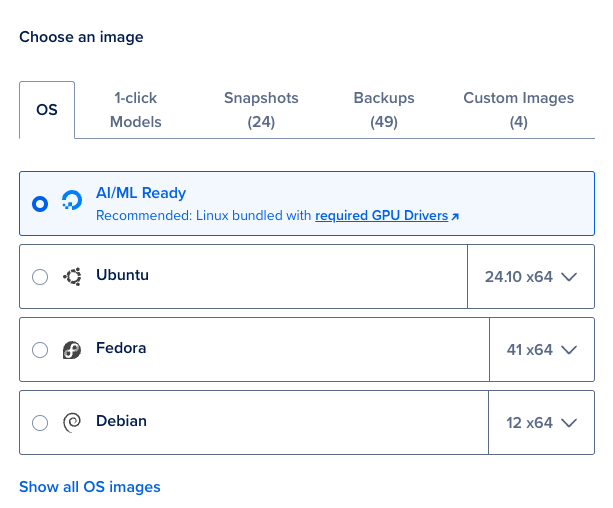This screenshot has width=613, height=508.
Task: Select the AI/ML Ready radio button
Action: tap(40, 203)
